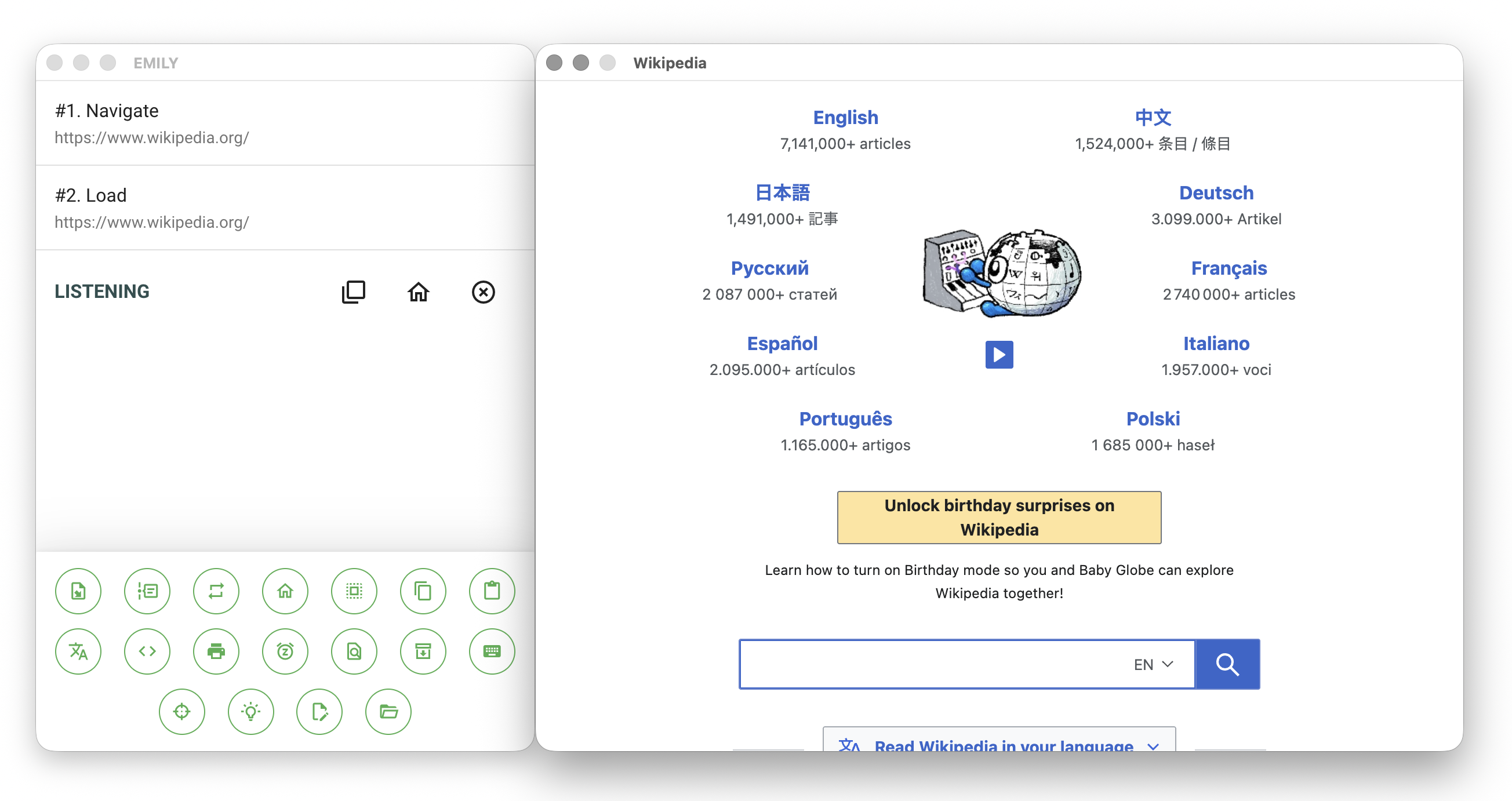Click the snooze alarm clock icon
Viewport: 1512px width, 801px height.
pos(285,651)
